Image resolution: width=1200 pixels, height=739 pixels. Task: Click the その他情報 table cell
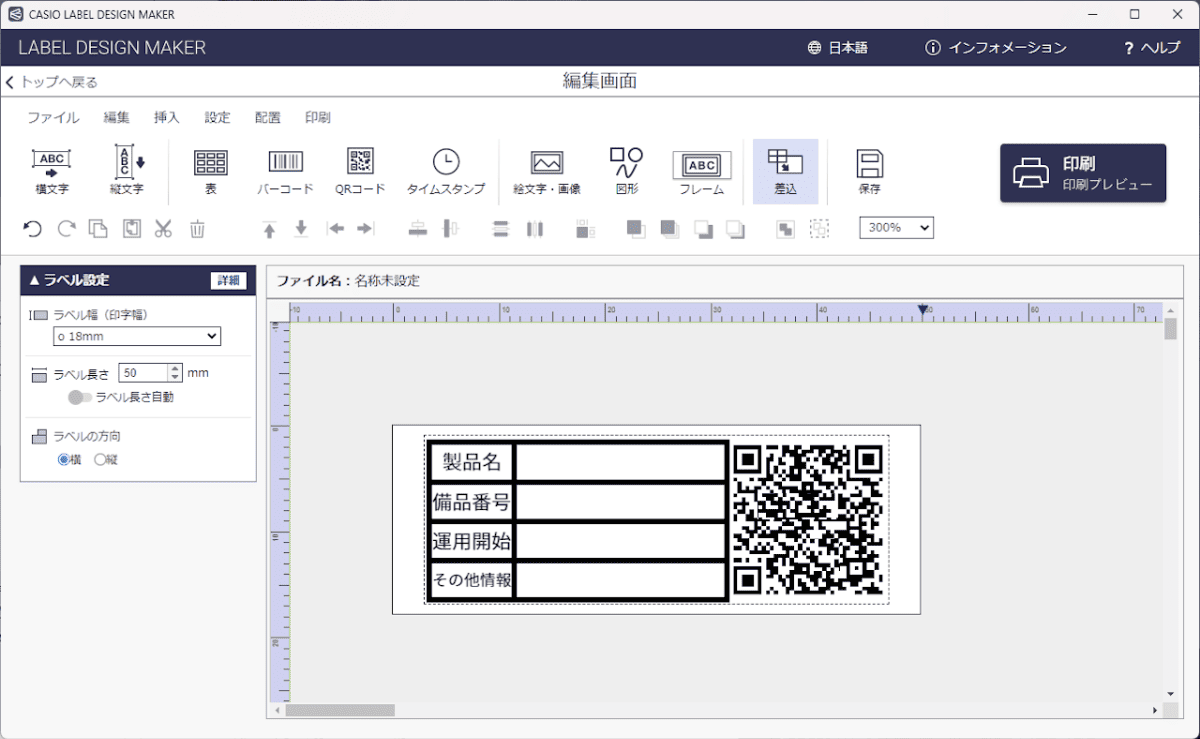pos(471,580)
